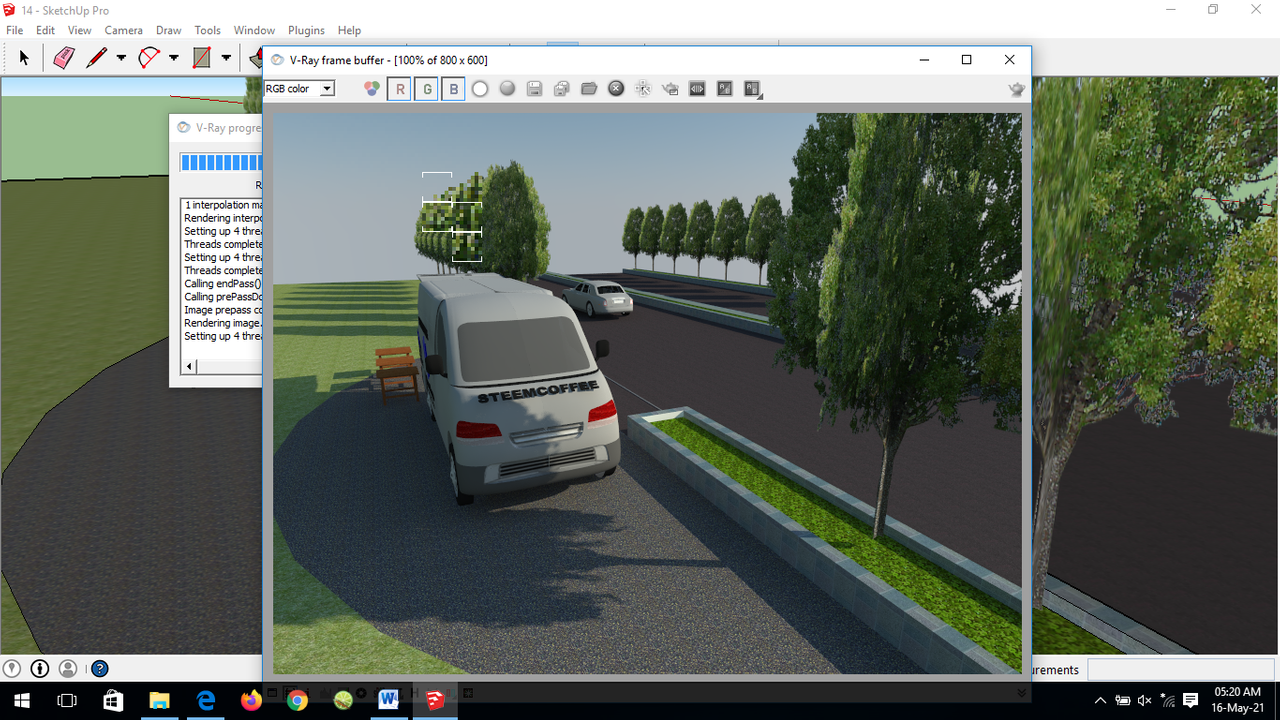
Task: Open the Plugins menu
Action: click(307, 30)
